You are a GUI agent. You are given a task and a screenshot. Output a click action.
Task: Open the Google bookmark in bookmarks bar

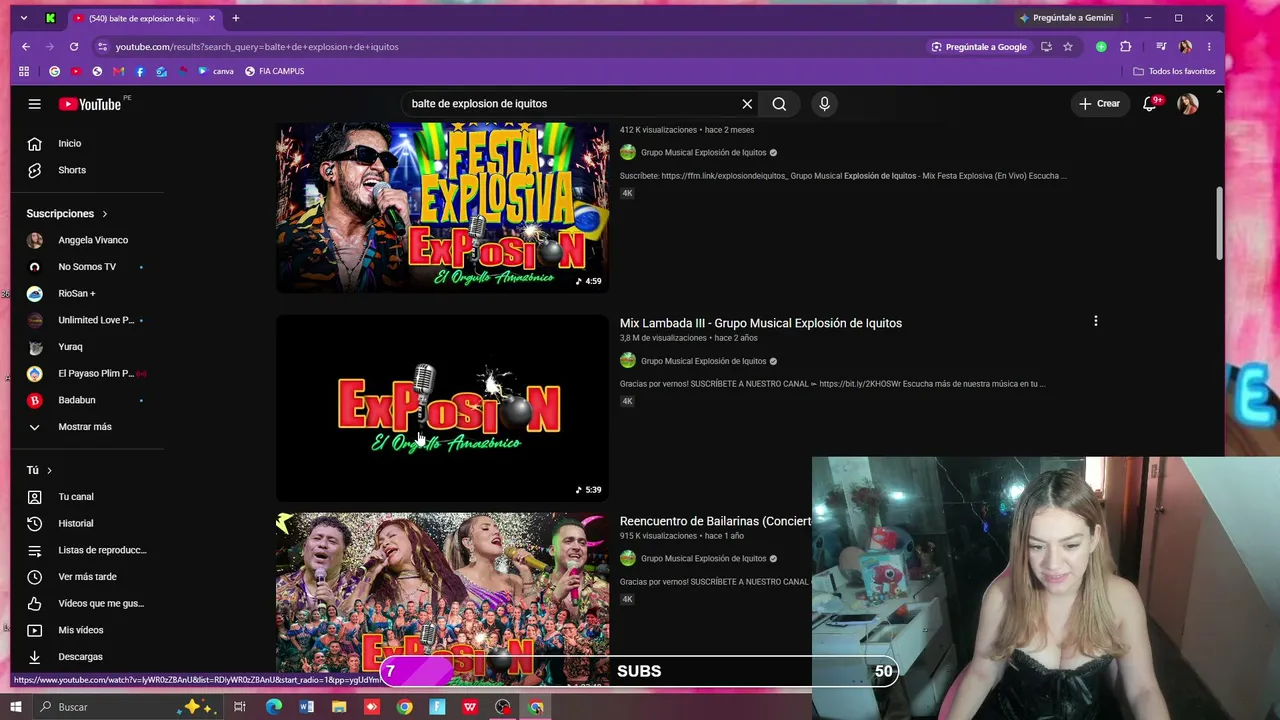[55, 72]
